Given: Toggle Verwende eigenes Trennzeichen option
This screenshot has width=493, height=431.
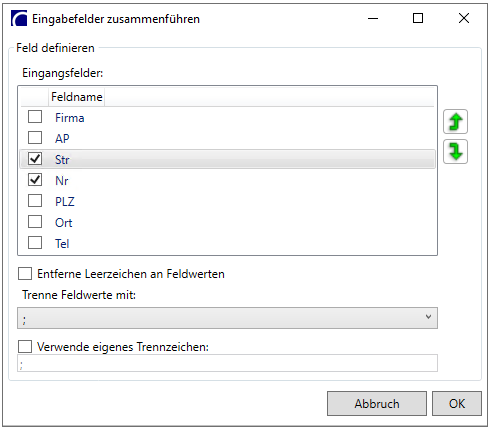Looking at the screenshot, I should 25,347.
